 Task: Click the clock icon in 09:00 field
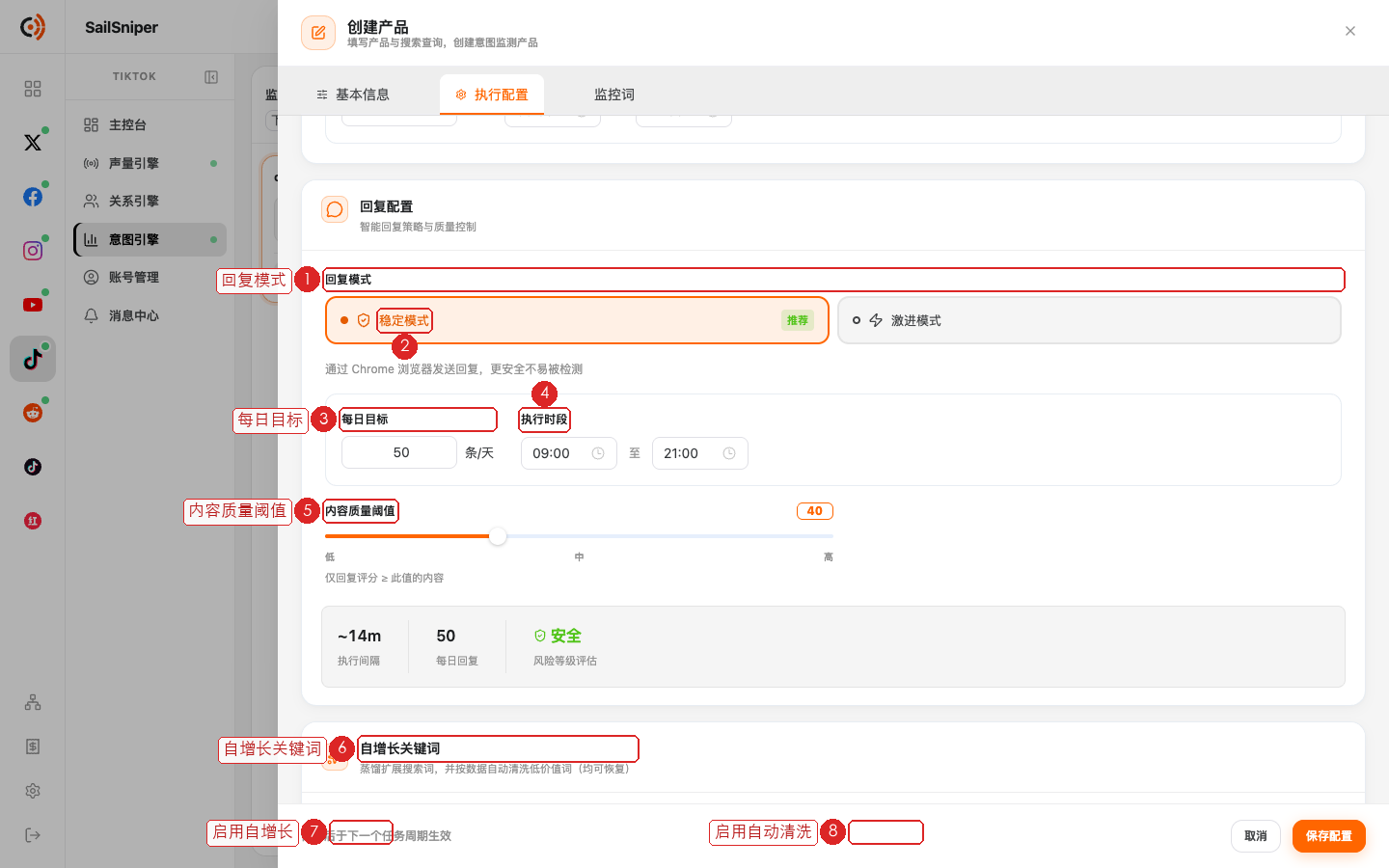pyautogui.click(x=598, y=453)
